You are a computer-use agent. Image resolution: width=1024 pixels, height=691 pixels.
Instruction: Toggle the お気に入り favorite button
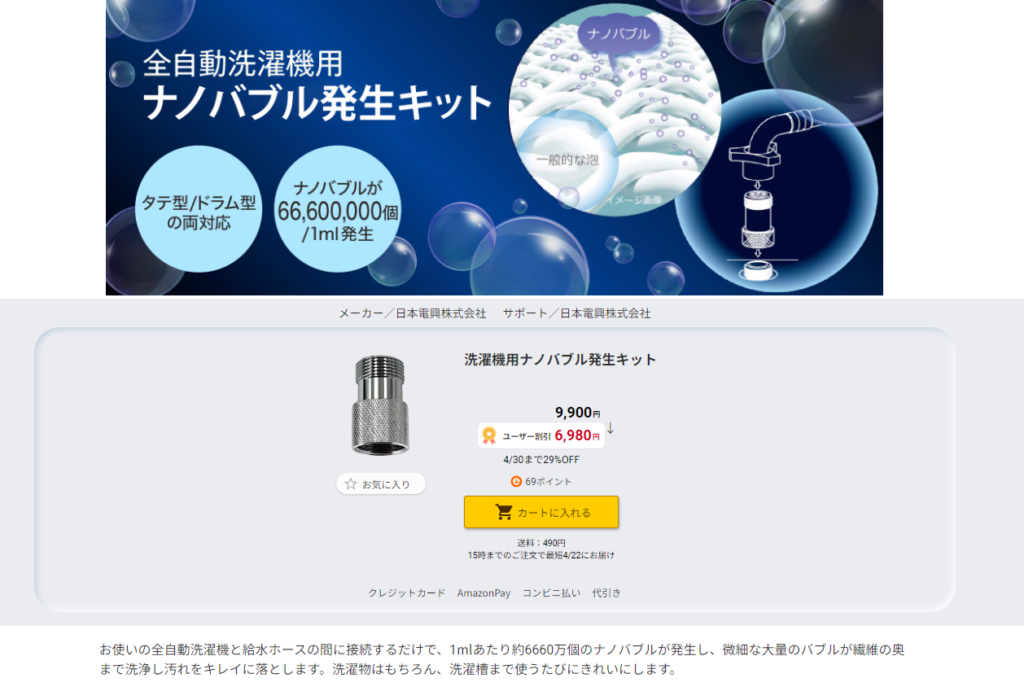[x=381, y=484]
